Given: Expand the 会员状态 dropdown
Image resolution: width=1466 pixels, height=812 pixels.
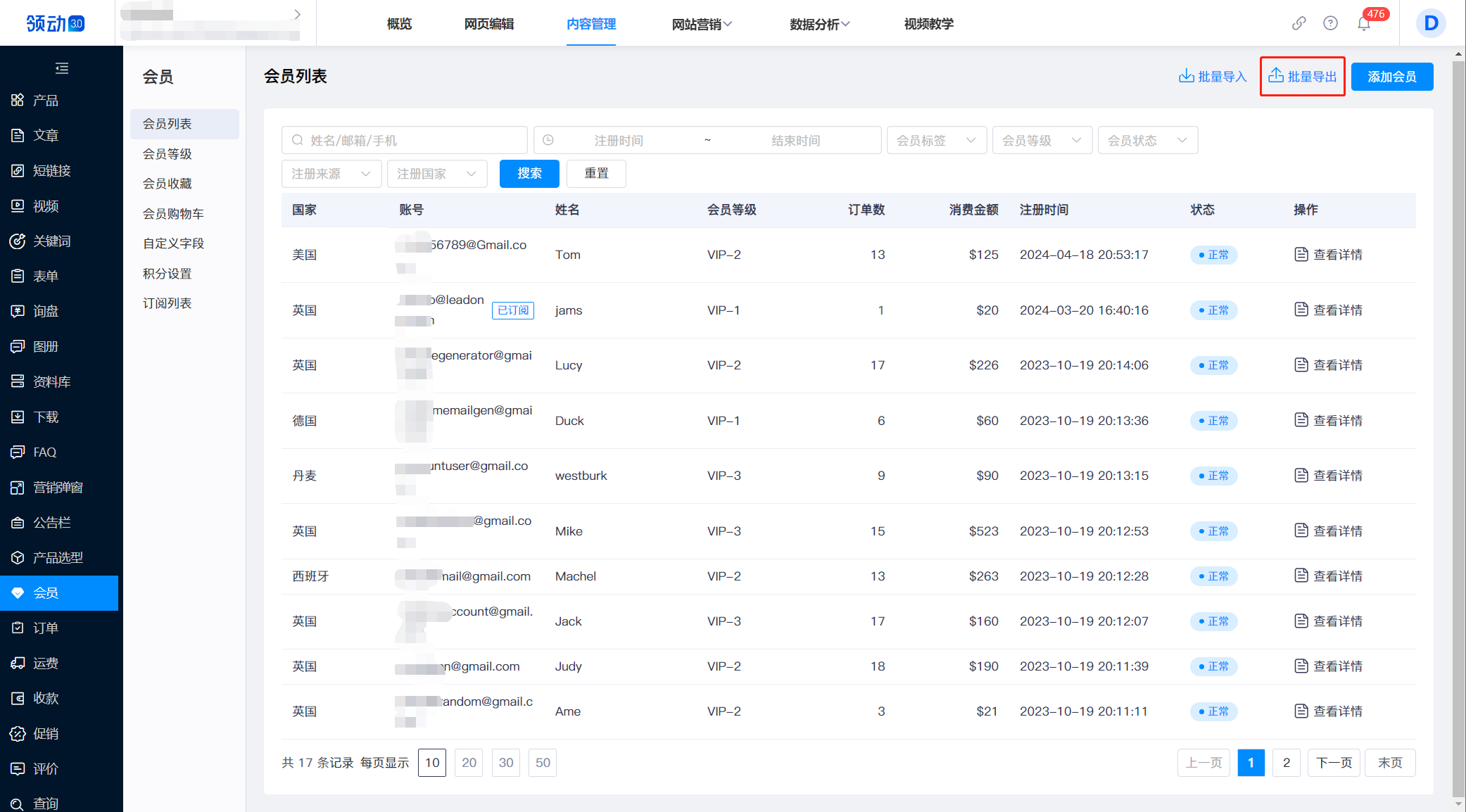Looking at the screenshot, I should [x=1147, y=140].
